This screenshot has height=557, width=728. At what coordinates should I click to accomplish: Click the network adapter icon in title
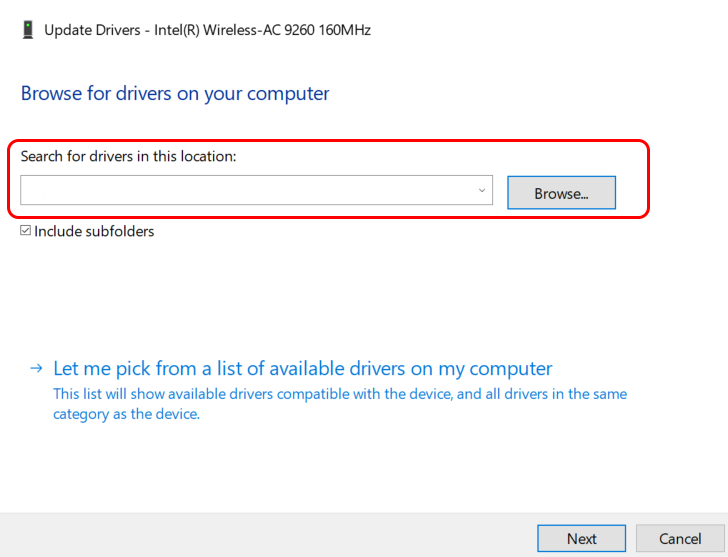click(x=28, y=30)
